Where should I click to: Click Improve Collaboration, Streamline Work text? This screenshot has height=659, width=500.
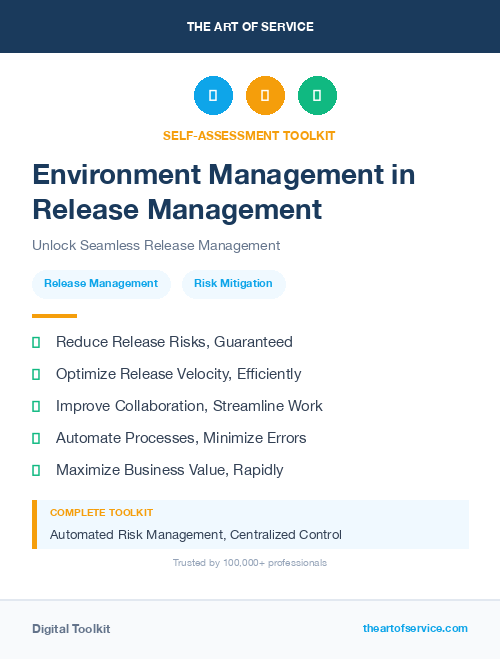click(x=189, y=406)
